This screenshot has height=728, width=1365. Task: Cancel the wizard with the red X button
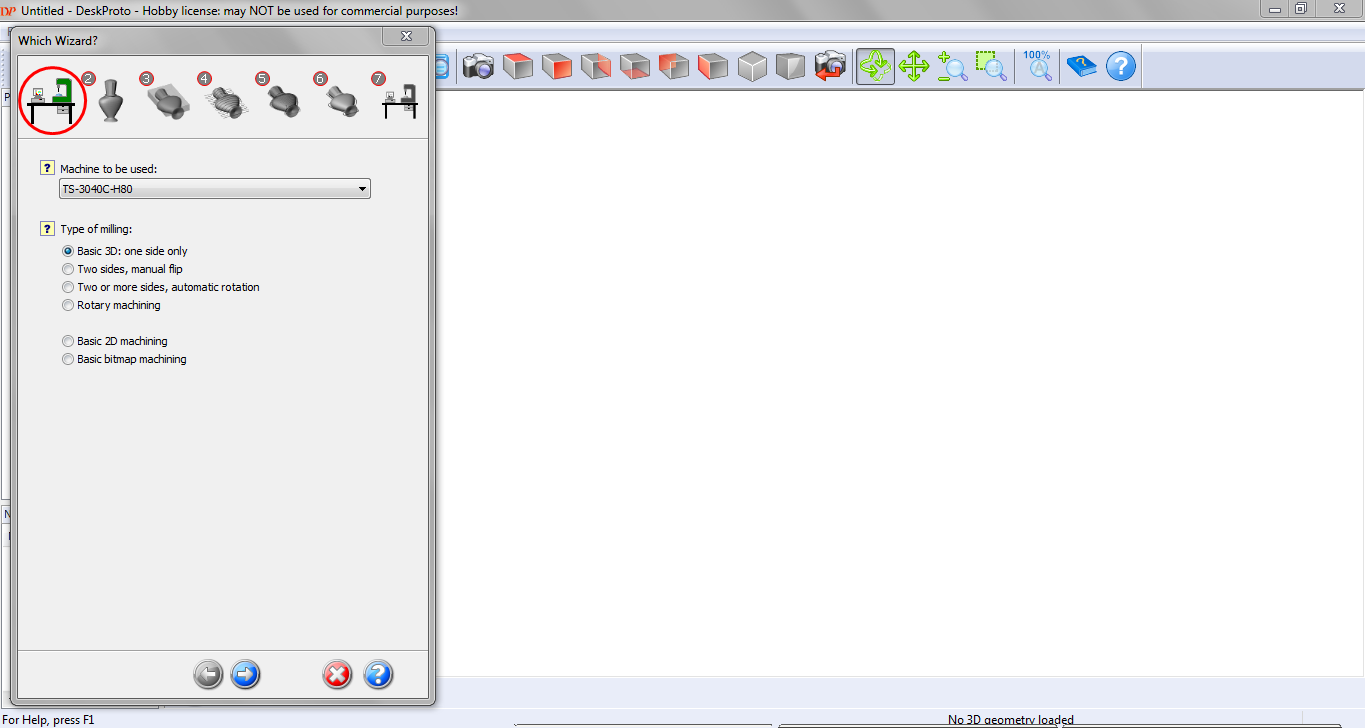pos(337,674)
